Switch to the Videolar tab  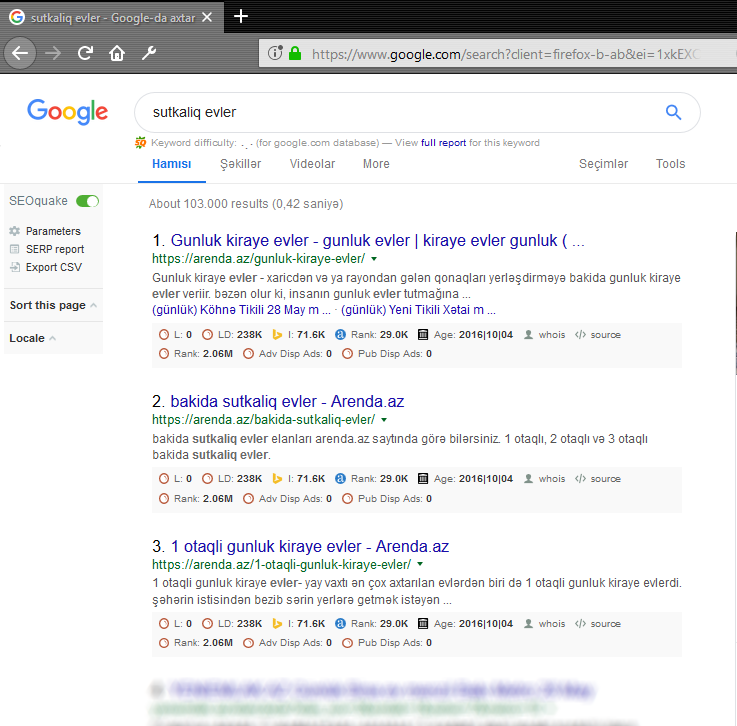point(312,164)
